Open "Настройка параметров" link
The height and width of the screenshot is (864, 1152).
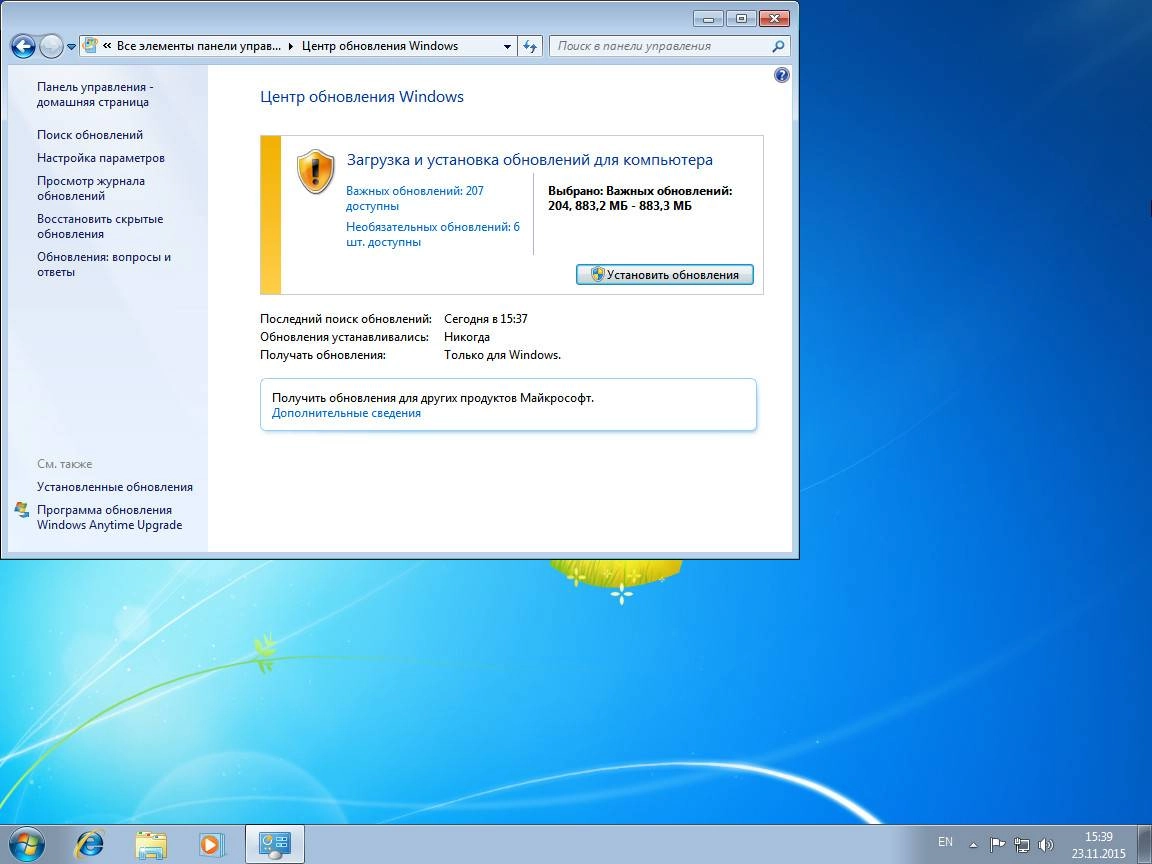101,158
